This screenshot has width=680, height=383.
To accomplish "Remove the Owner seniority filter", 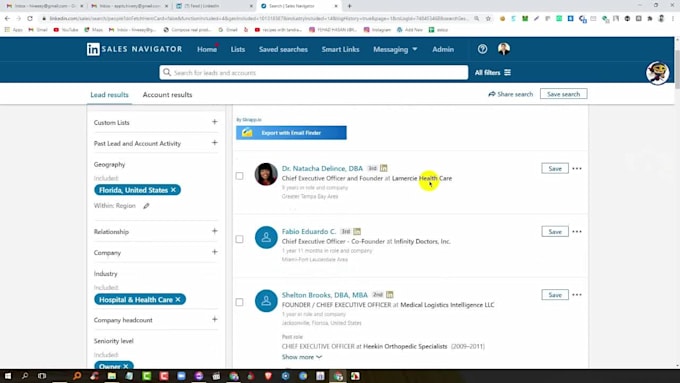I will pos(126,366).
